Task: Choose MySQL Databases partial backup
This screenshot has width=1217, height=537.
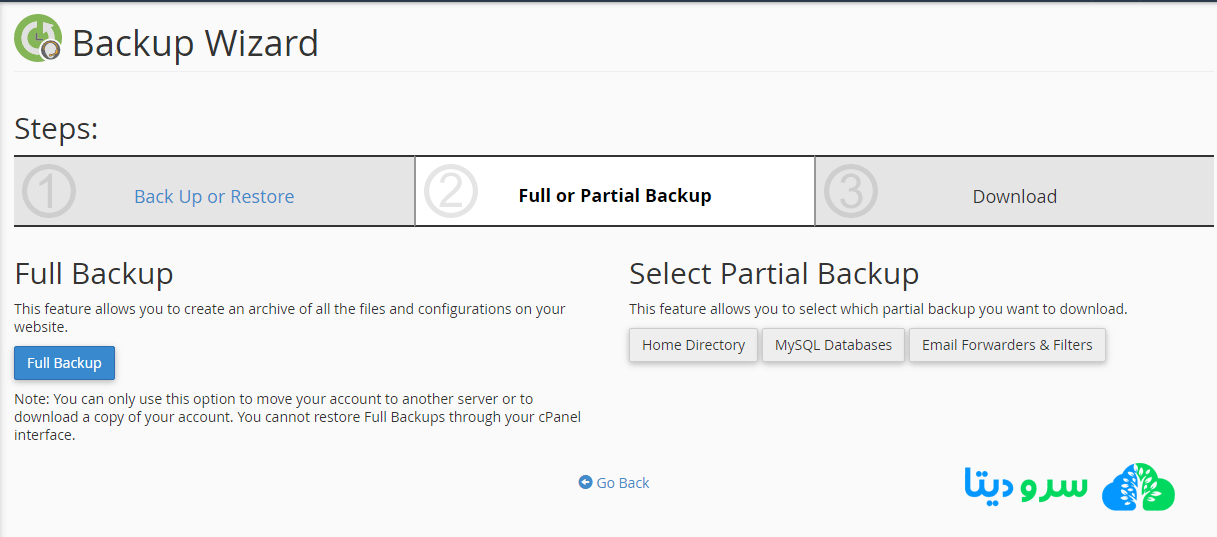Action: [833, 345]
